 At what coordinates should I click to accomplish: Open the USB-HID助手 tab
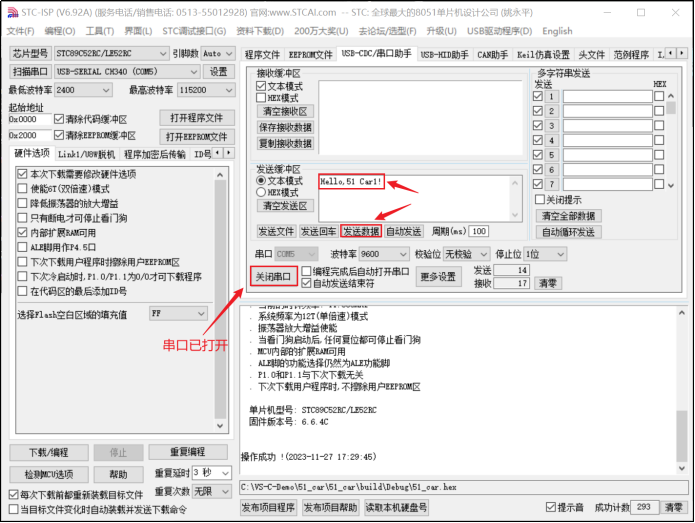(444, 55)
